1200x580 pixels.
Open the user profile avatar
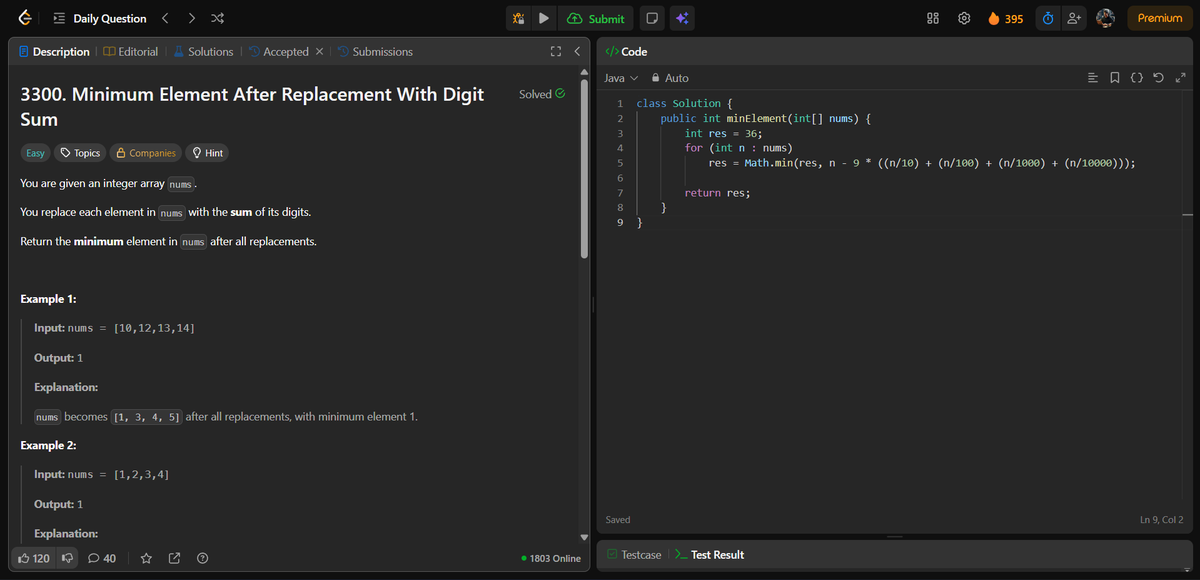click(1105, 18)
